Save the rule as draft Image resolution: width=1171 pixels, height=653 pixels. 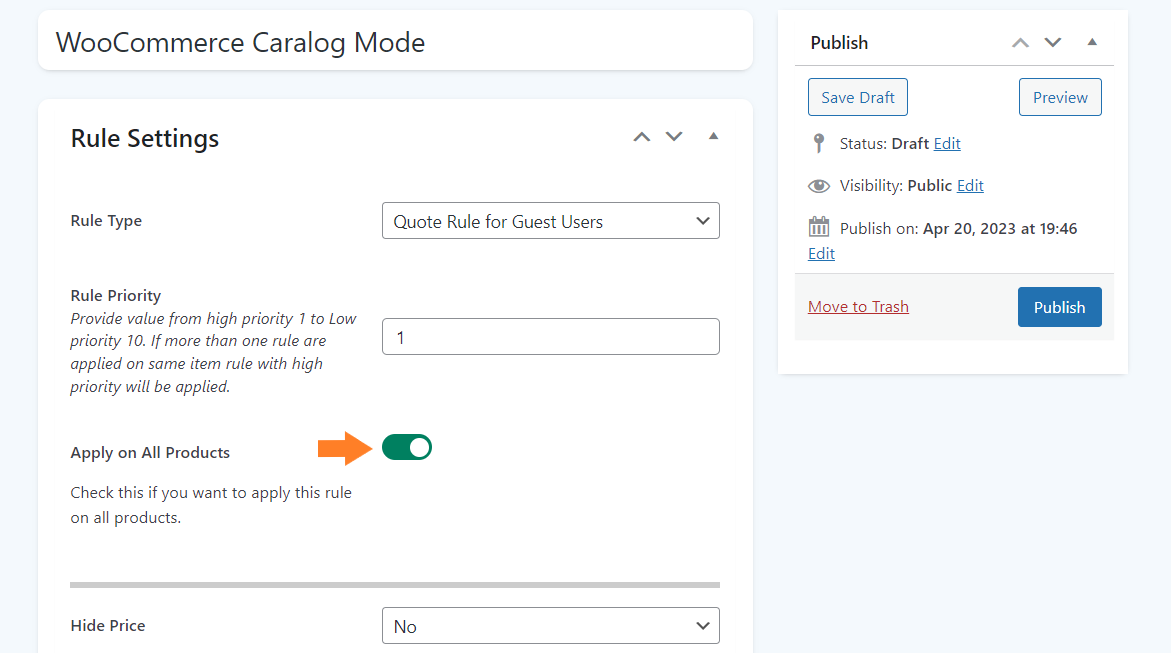pos(857,97)
